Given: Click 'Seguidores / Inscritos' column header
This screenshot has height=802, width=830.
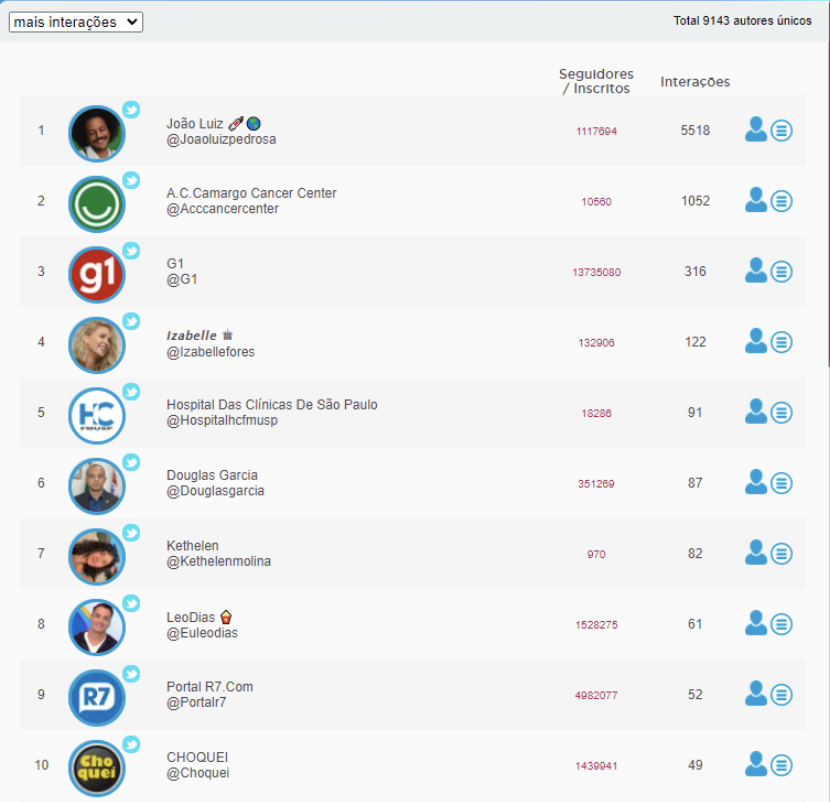Looking at the screenshot, I should (x=596, y=81).
